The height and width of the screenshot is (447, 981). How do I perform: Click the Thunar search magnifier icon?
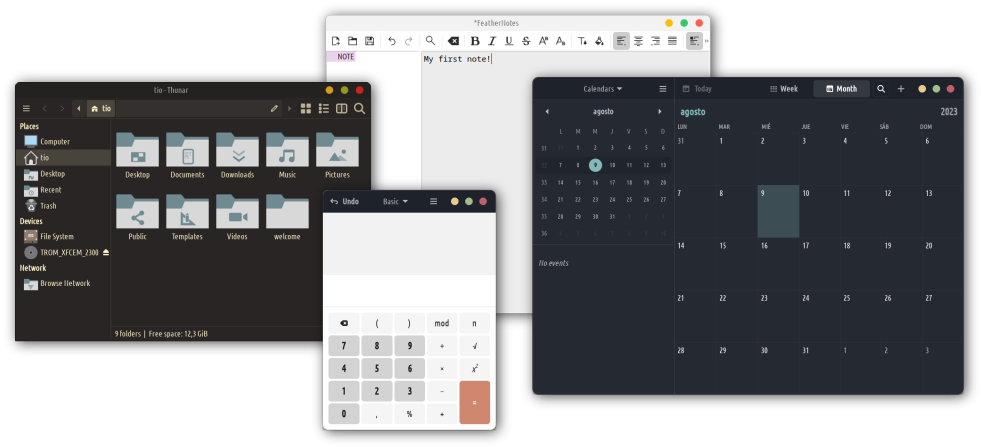[x=359, y=108]
